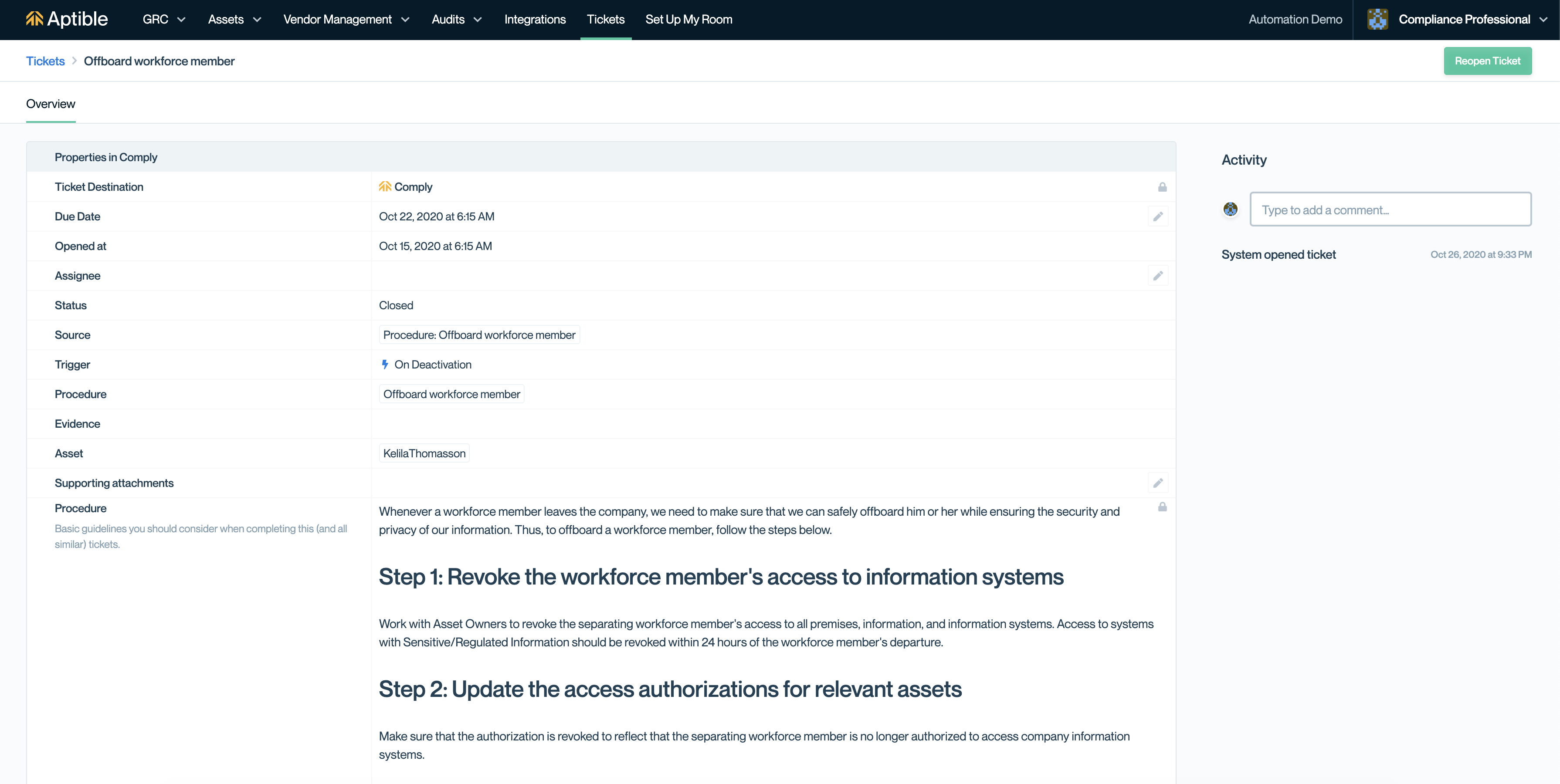Expand the GRC dropdown menu
Viewport: 1560px width, 784px height.
point(163,19)
